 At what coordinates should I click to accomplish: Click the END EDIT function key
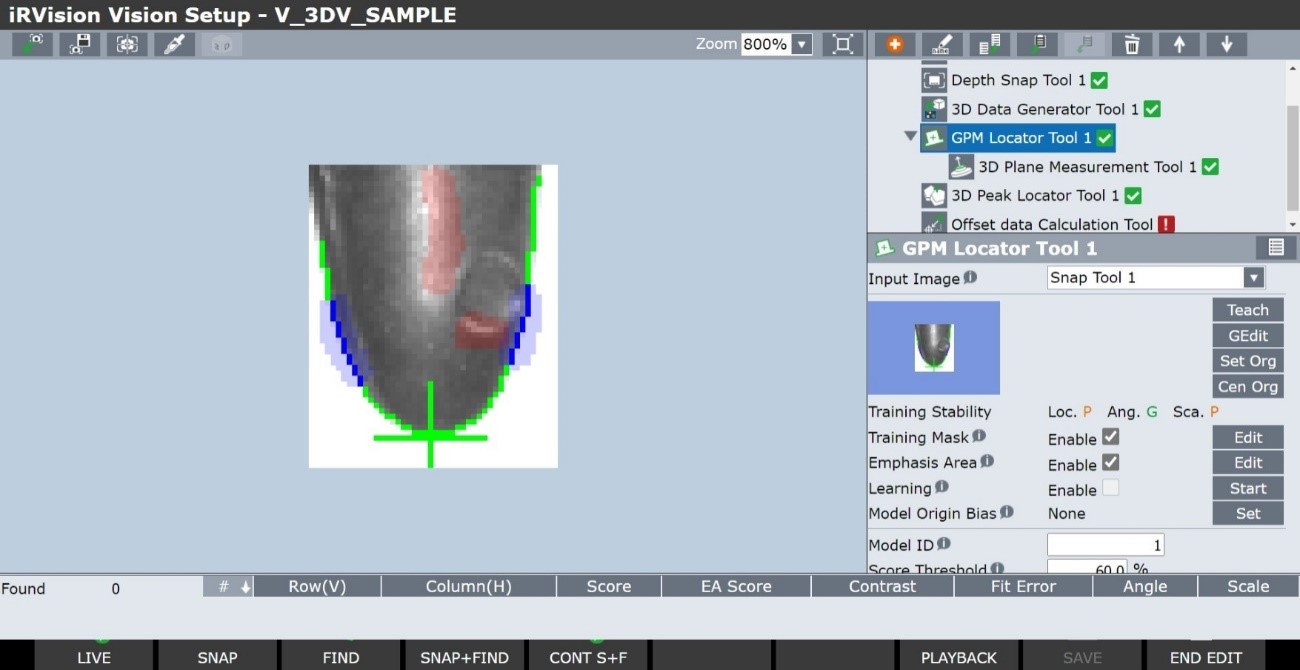(1206, 657)
